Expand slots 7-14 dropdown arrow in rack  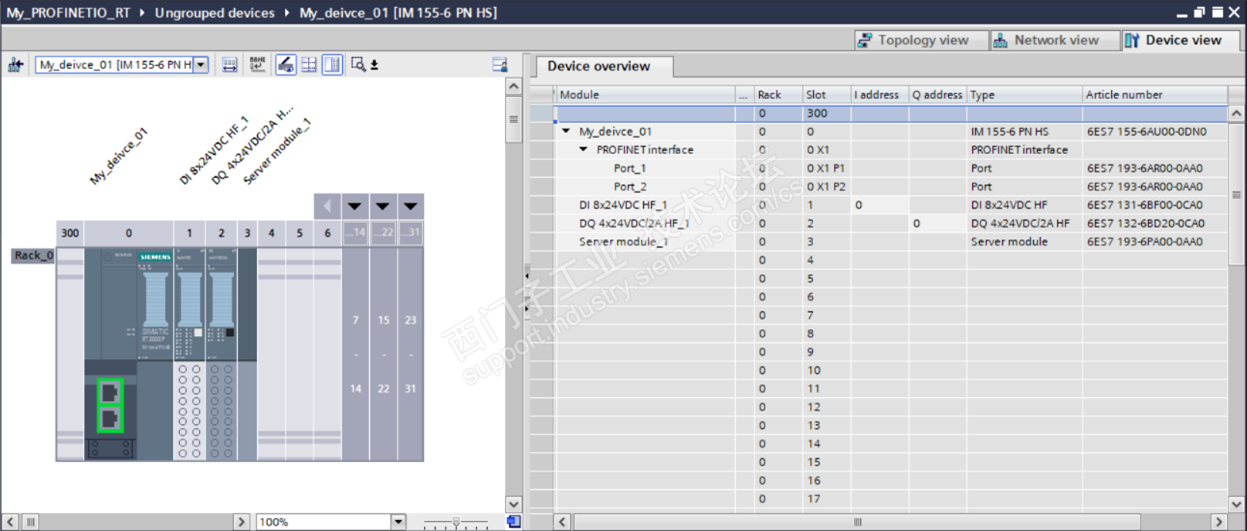(x=355, y=207)
